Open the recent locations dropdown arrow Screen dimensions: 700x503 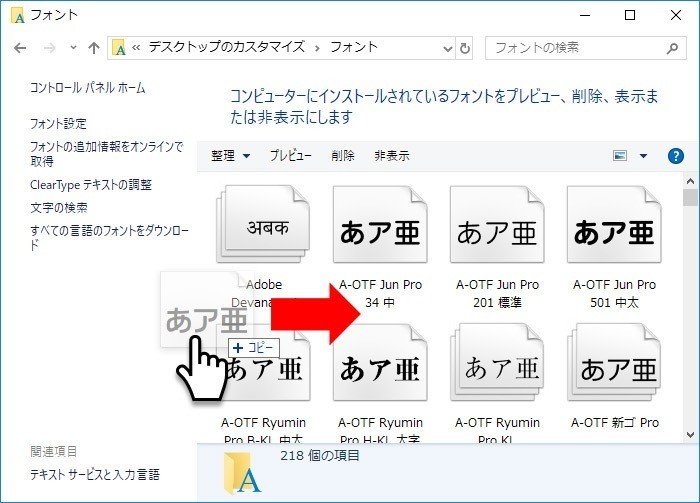[x=72, y=48]
